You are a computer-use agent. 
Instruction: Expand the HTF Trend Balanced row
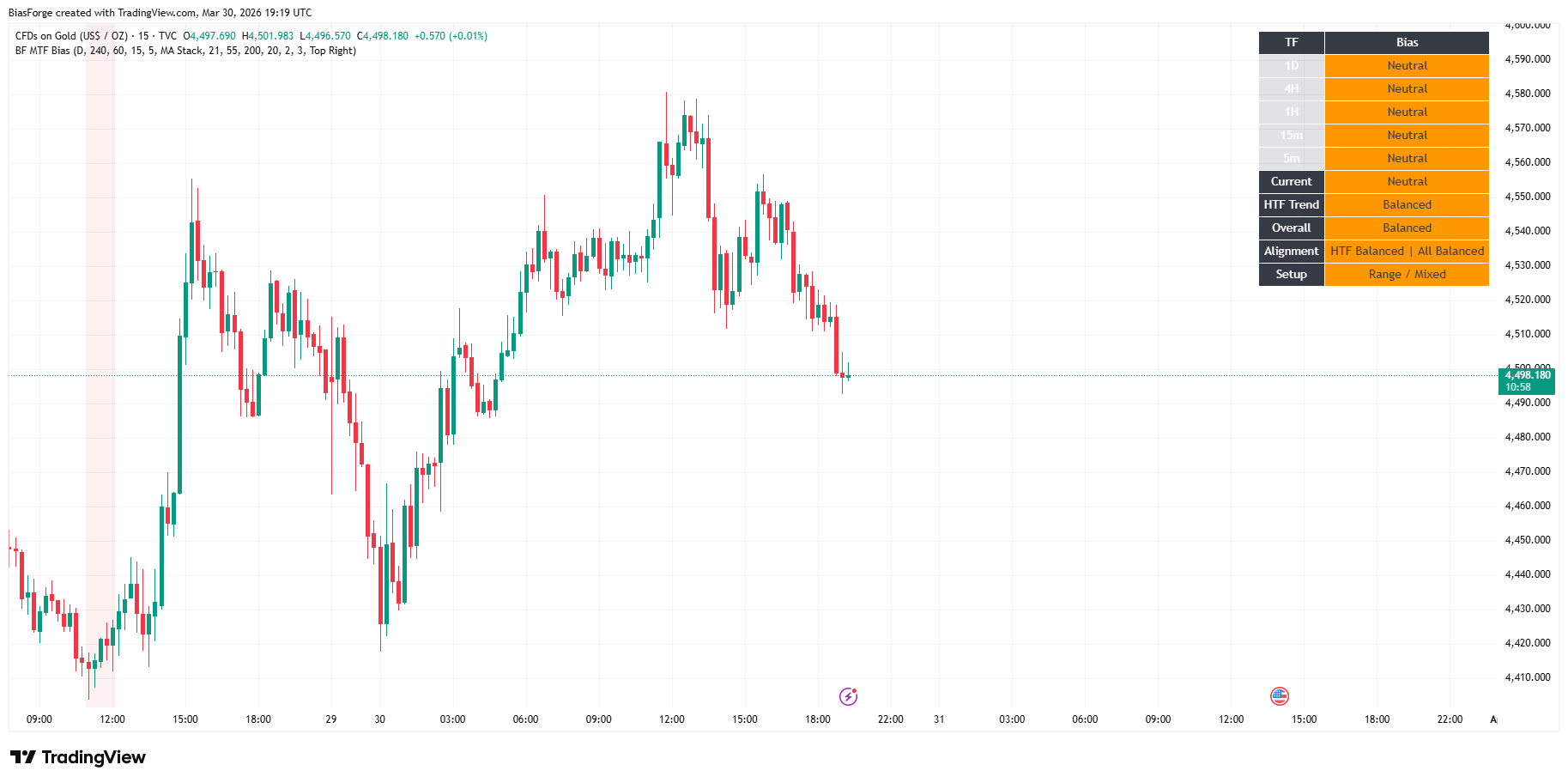click(x=1407, y=204)
